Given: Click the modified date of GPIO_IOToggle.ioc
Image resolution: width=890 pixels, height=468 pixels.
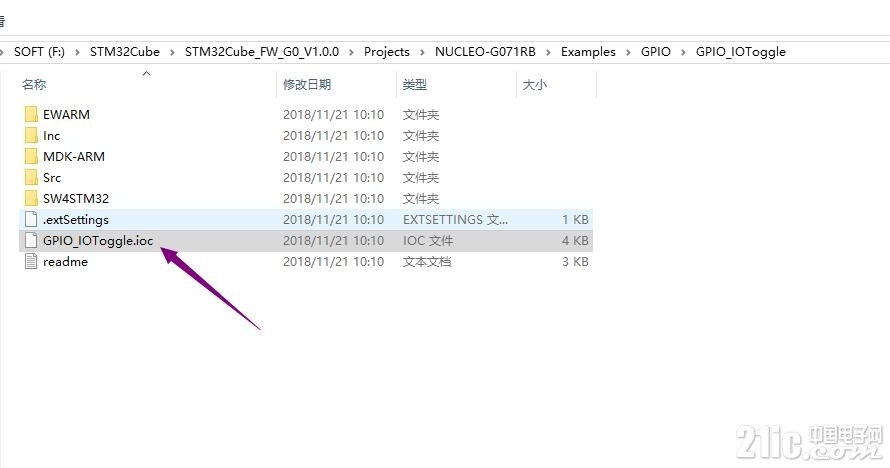Looking at the screenshot, I should click(x=333, y=241).
